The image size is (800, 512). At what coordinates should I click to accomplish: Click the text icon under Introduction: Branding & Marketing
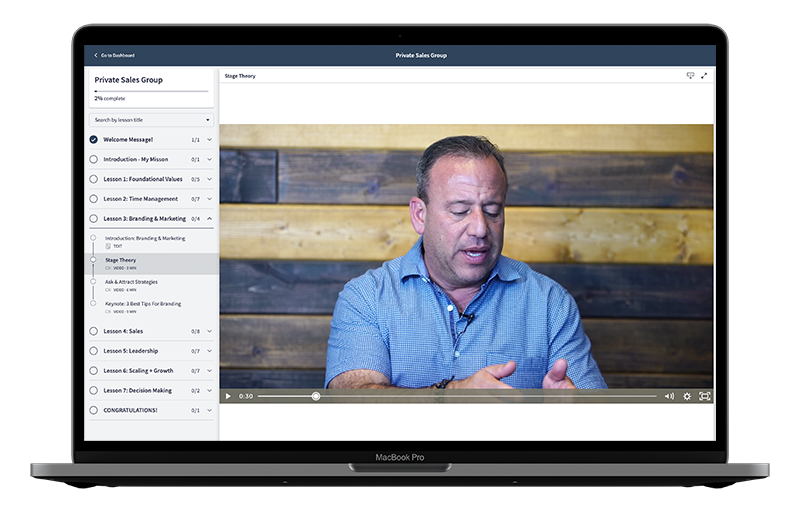(108, 246)
